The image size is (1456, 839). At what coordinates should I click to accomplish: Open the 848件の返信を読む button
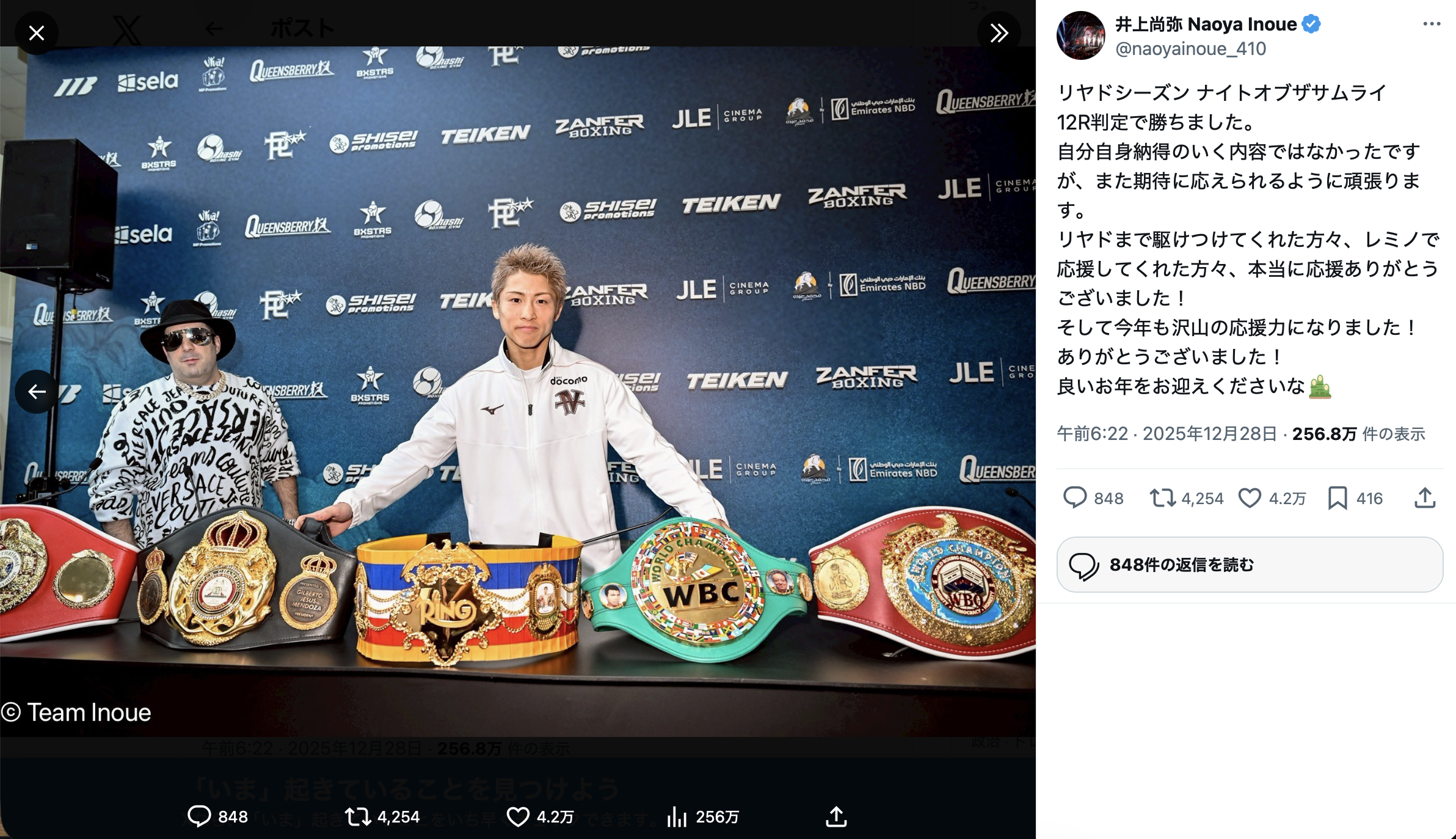click(x=1250, y=565)
